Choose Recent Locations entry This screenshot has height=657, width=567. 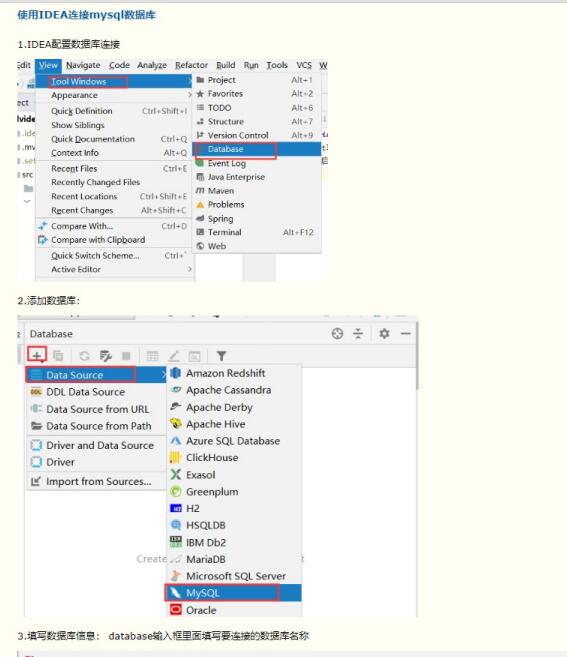[x=114, y=197]
